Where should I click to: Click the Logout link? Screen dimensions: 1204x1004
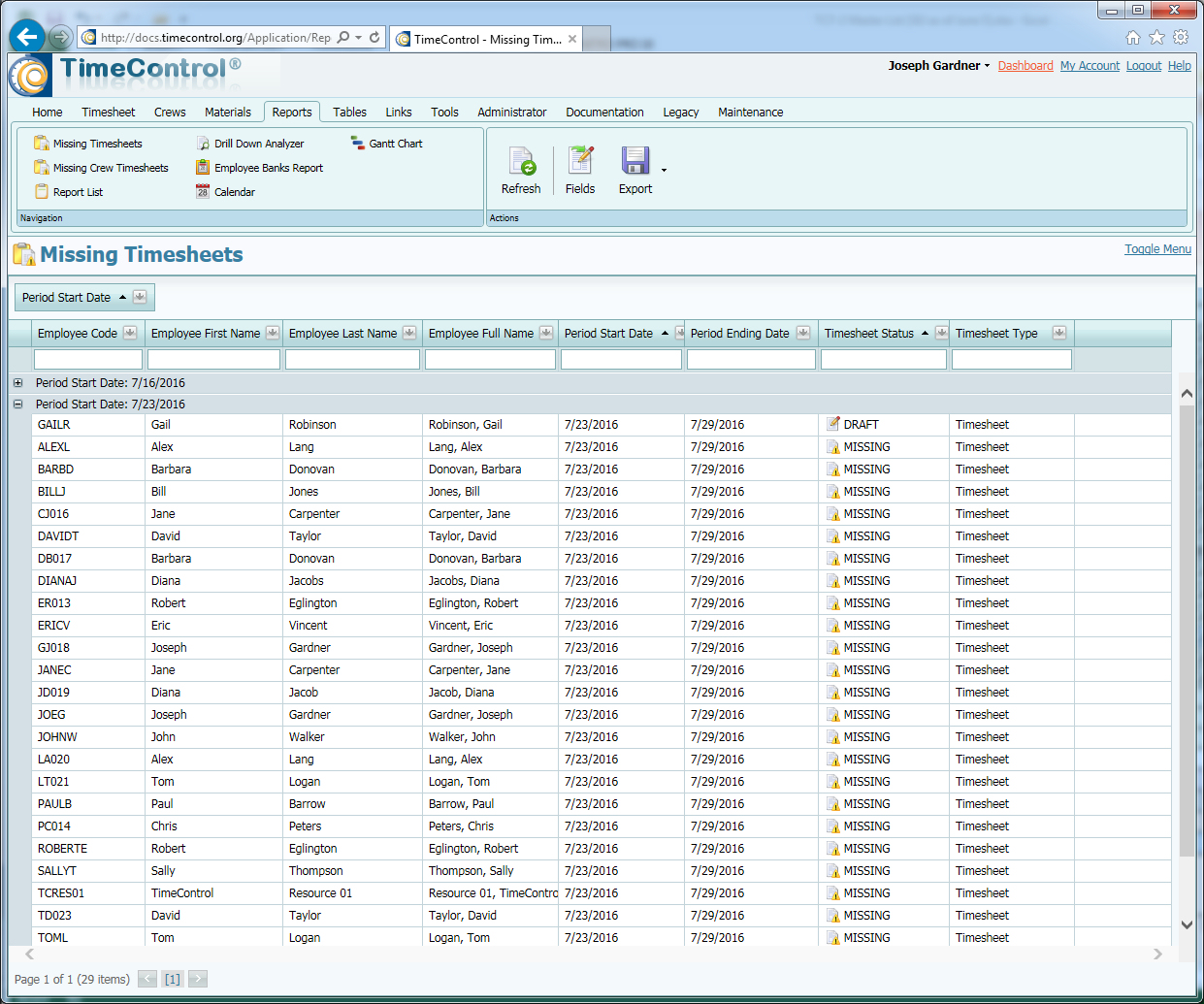(1144, 66)
